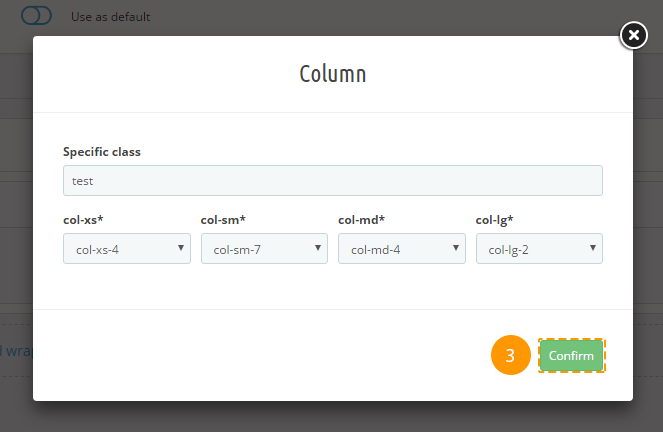Toggle the Use as default switch

[36, 16]
